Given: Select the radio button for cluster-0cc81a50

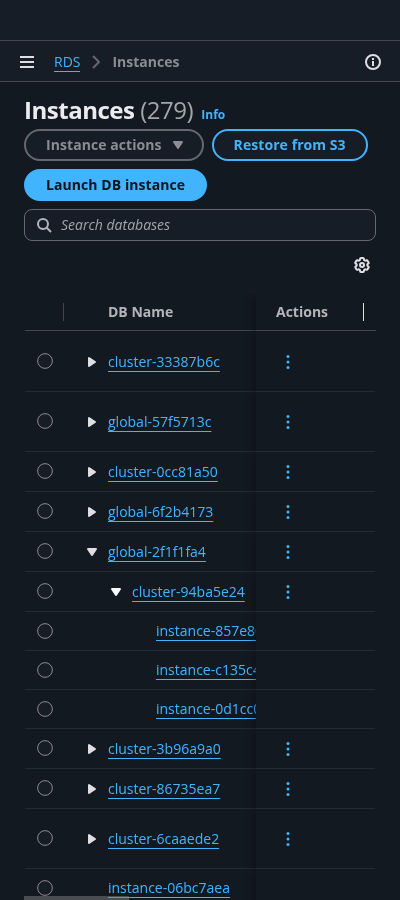Looking at the screenshot, I should click(45, 471).
